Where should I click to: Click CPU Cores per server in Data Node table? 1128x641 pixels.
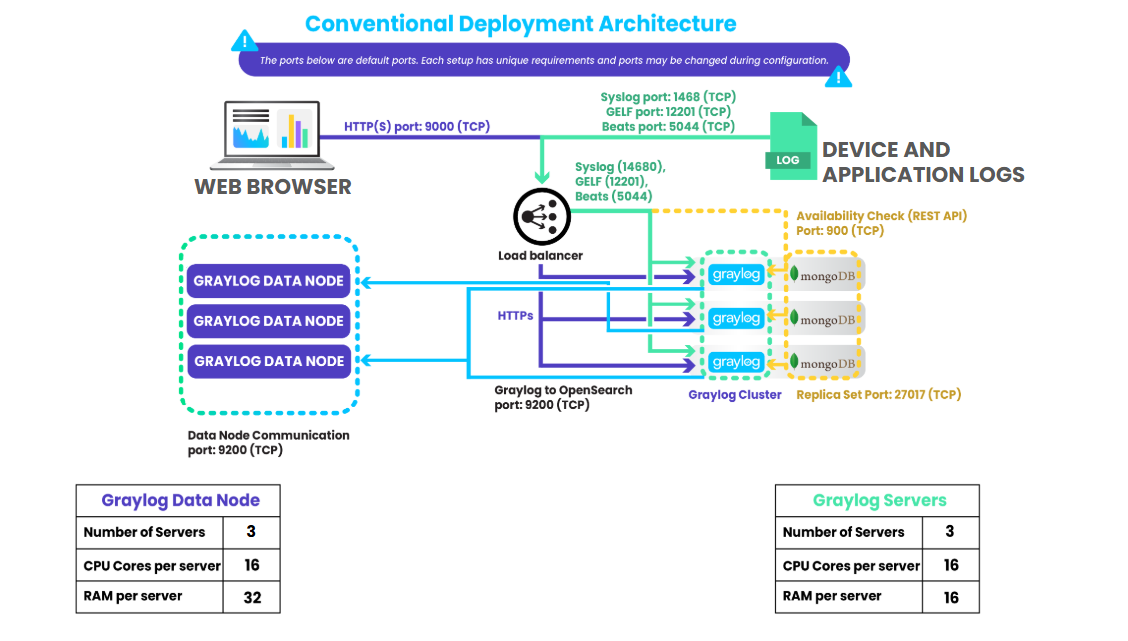pyautogui.click(x=152, y=565)
